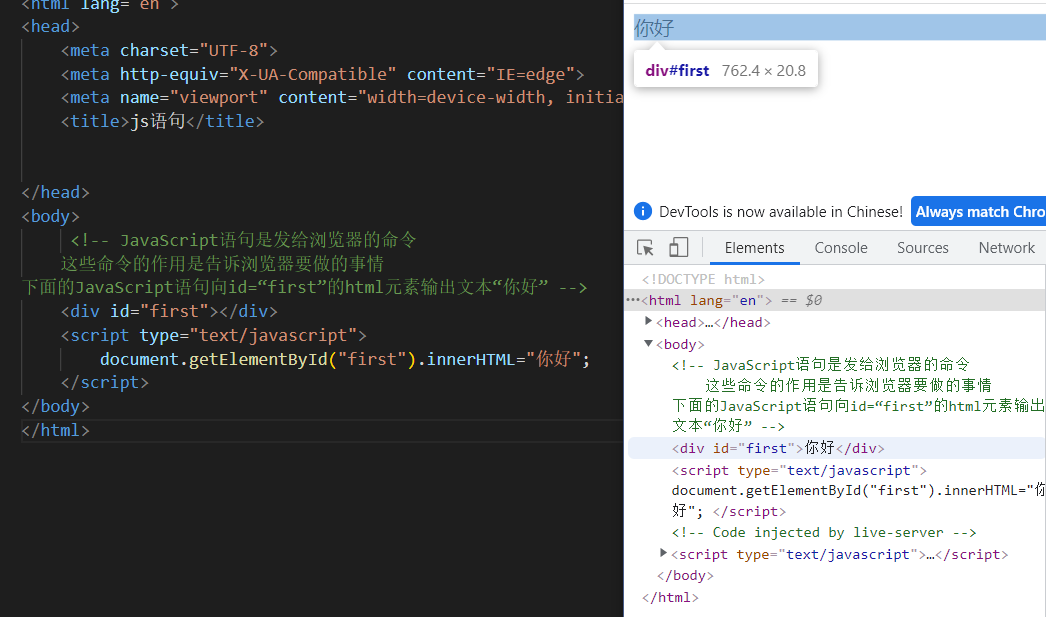Click the X-UA-Compatible meta line in editor
1046x617 pixels.
click(322, 74)
